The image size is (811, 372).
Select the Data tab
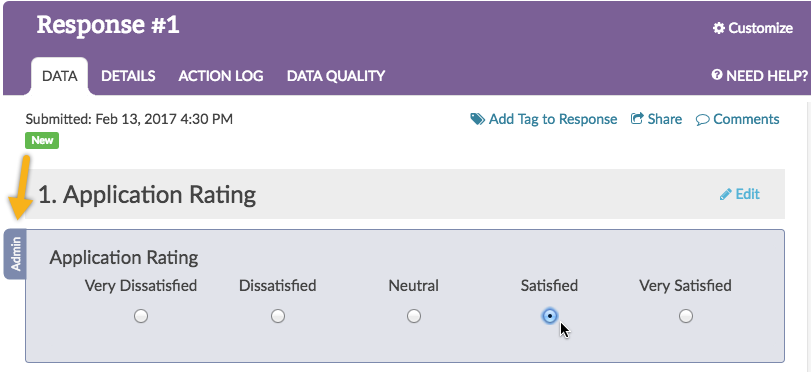(x=59, y=76)
